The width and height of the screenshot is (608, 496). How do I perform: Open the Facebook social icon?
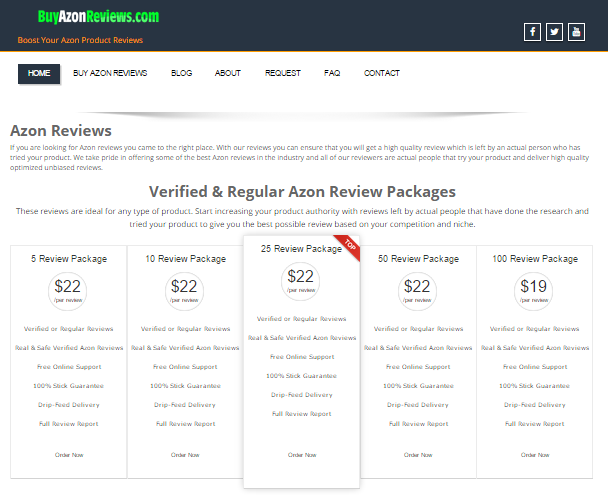click(x=532, y=31)
